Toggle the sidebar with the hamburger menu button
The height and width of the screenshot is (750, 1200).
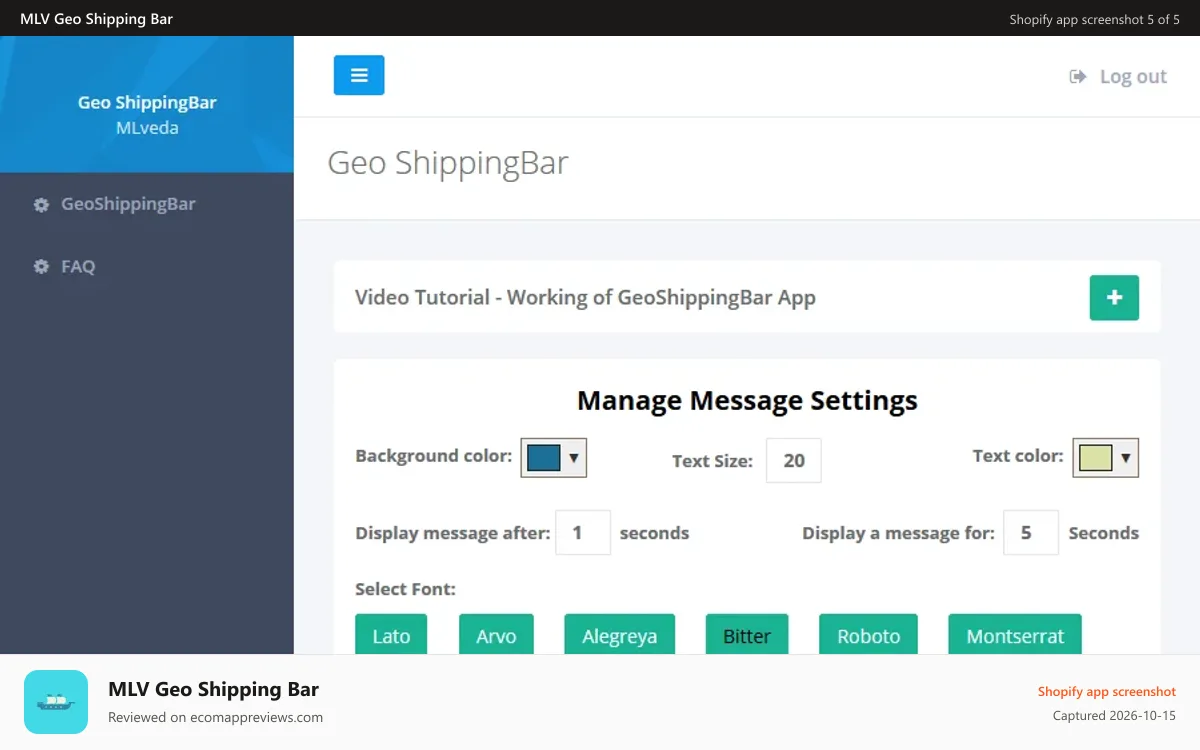[x=359, y=75]
